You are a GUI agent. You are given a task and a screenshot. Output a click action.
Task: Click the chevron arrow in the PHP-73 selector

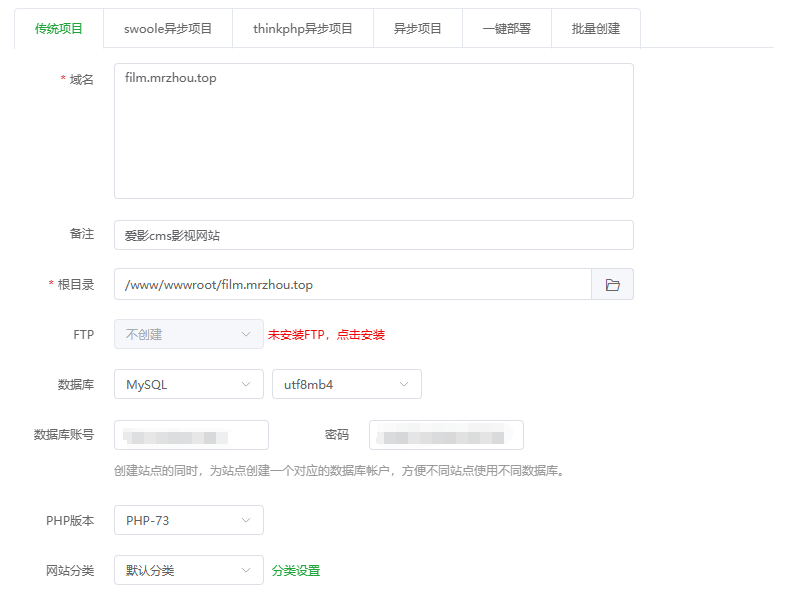tap(246, 520)
